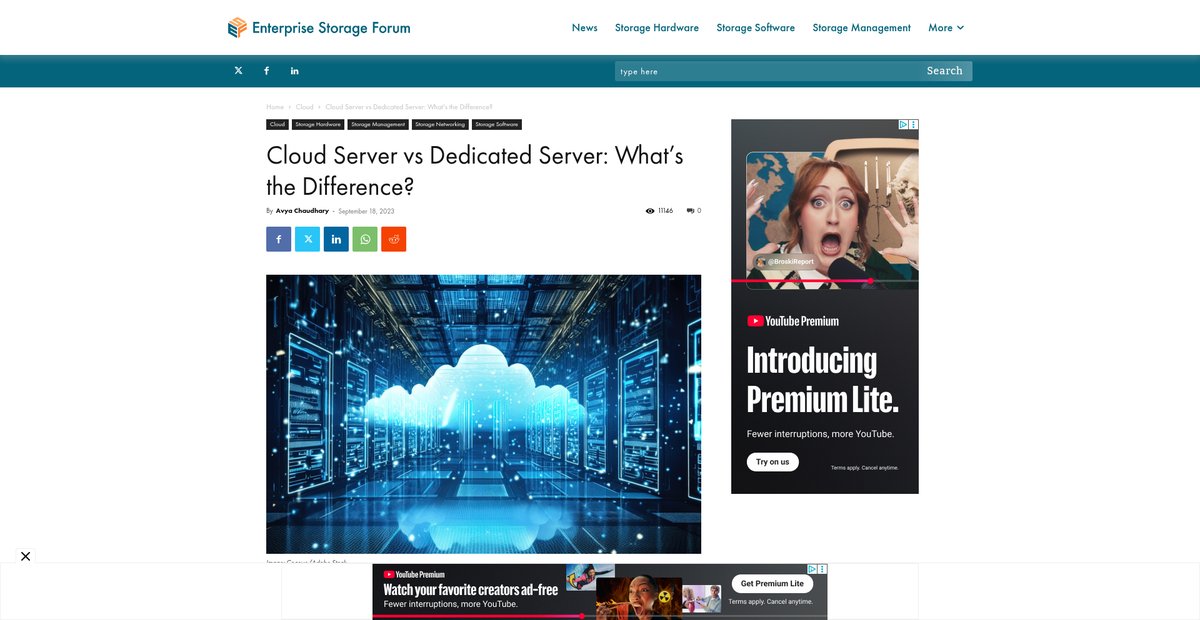
Task: Click the Enterprise Storage Forum logo
Action: click(x=319, y=28)
